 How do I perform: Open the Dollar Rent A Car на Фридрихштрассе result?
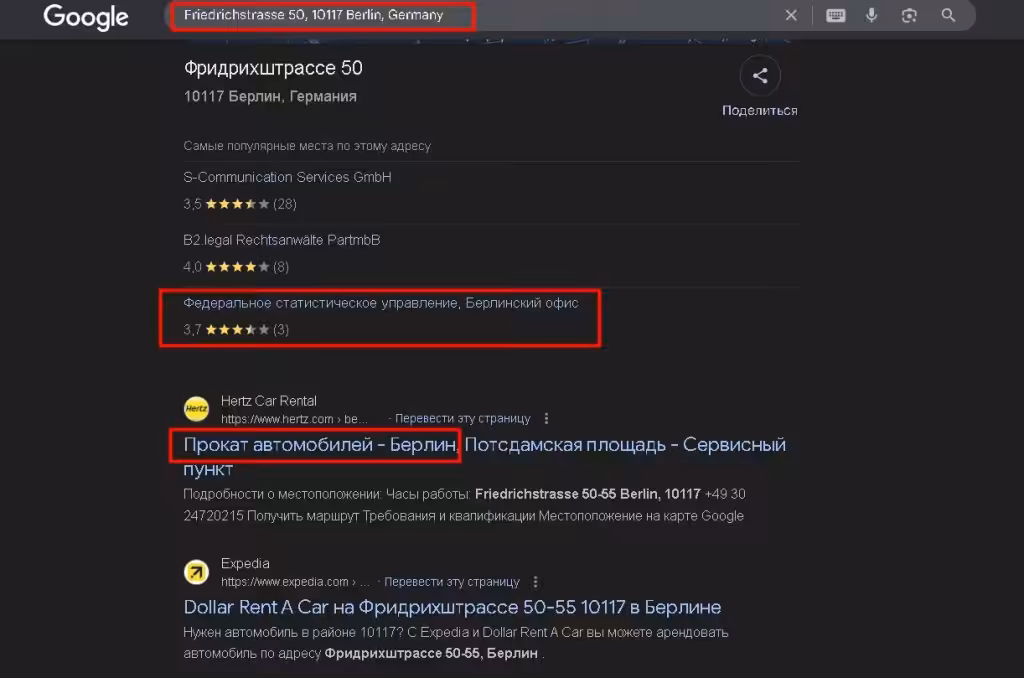click(452, 607)
